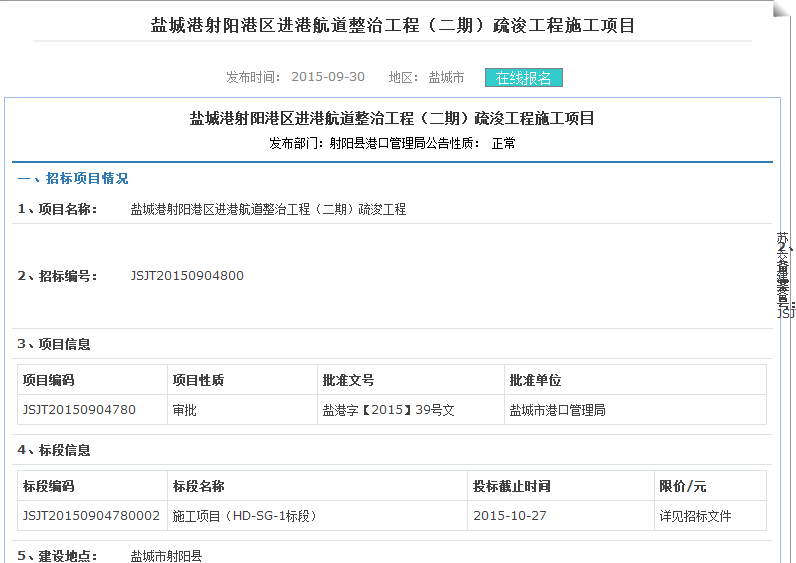Click the 标段名称 column header

click(x=198, y=486)
